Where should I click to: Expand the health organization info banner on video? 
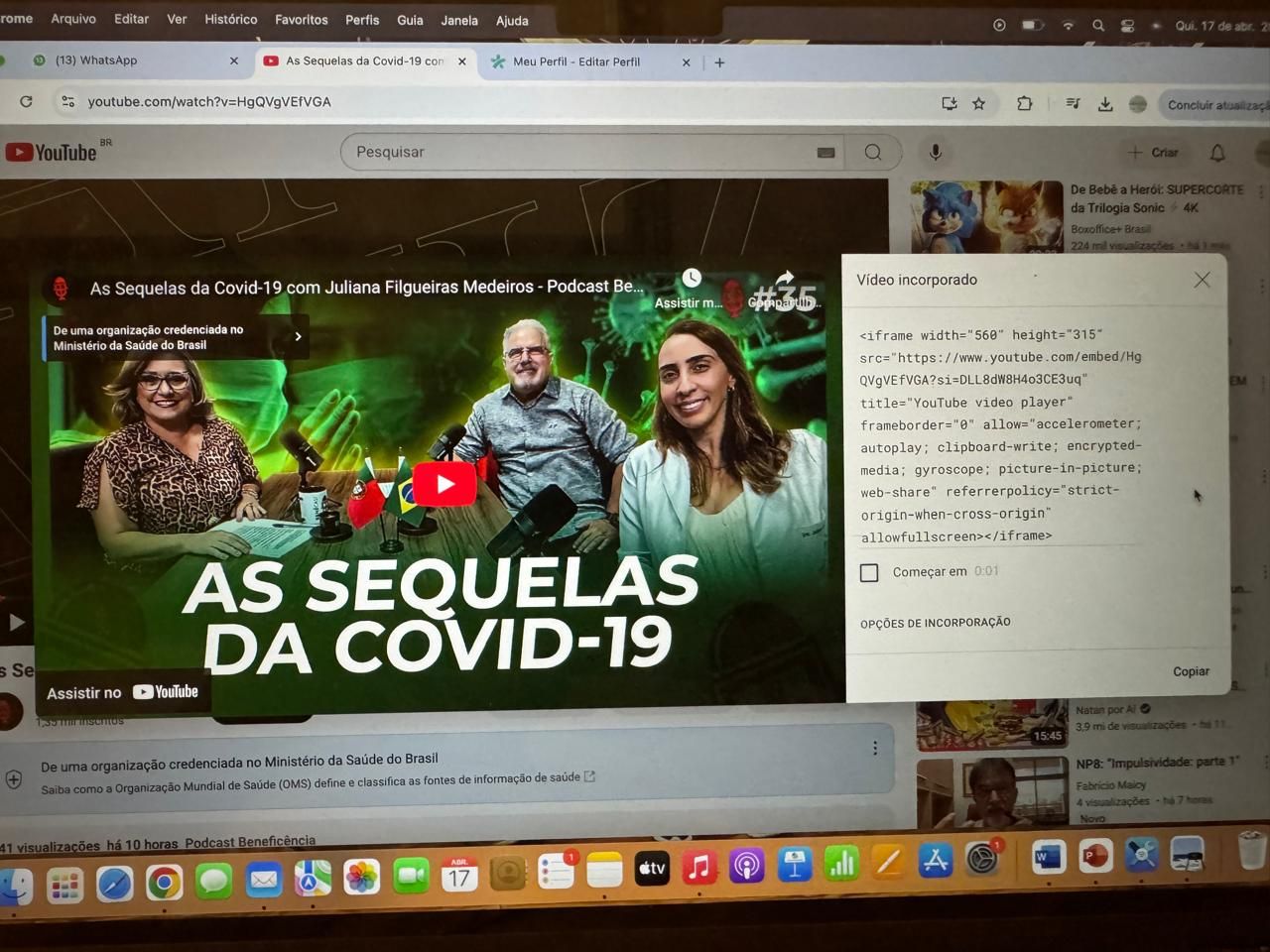(177, 337)
